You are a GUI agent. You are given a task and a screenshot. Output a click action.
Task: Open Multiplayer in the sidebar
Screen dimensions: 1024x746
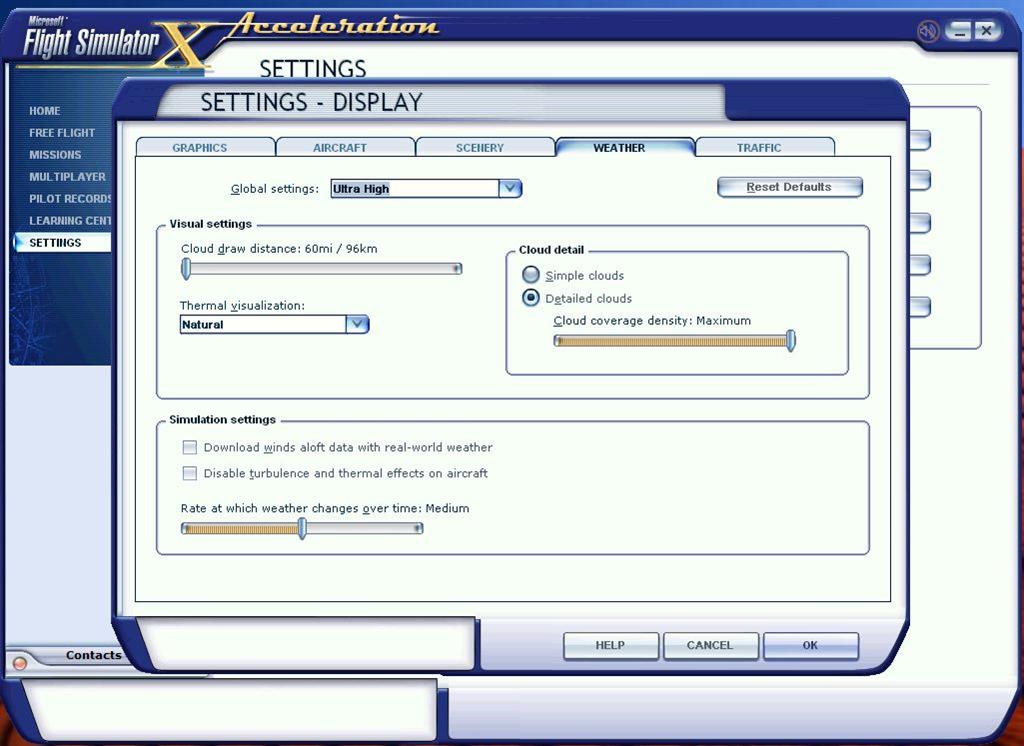[x=67, y=176]
